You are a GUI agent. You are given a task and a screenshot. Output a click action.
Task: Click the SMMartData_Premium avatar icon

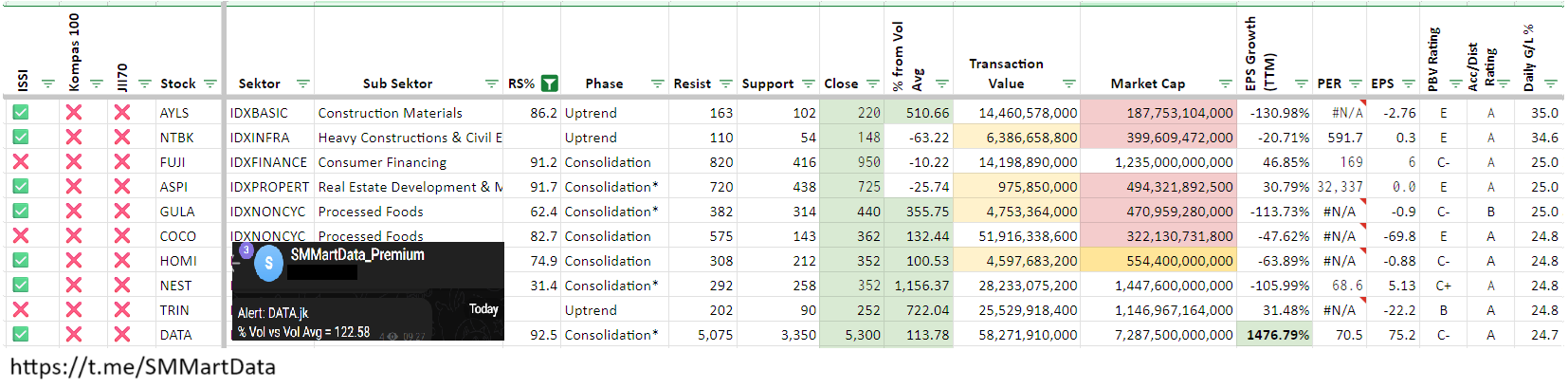click(x=268, y=264)
